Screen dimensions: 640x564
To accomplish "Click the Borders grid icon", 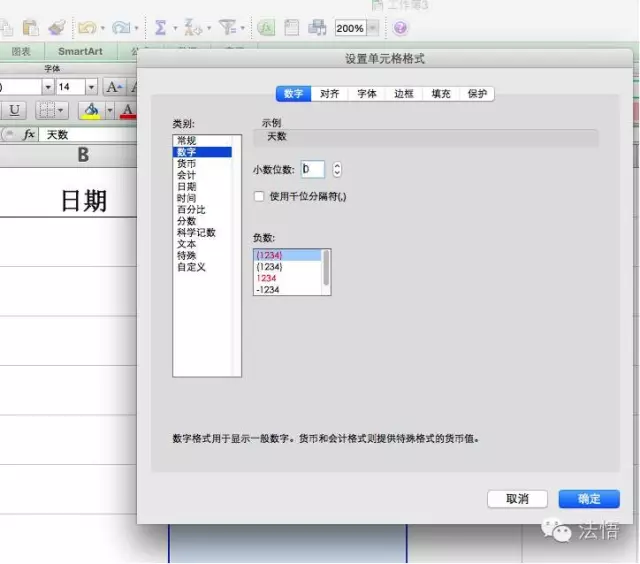I will click(46, 110).
